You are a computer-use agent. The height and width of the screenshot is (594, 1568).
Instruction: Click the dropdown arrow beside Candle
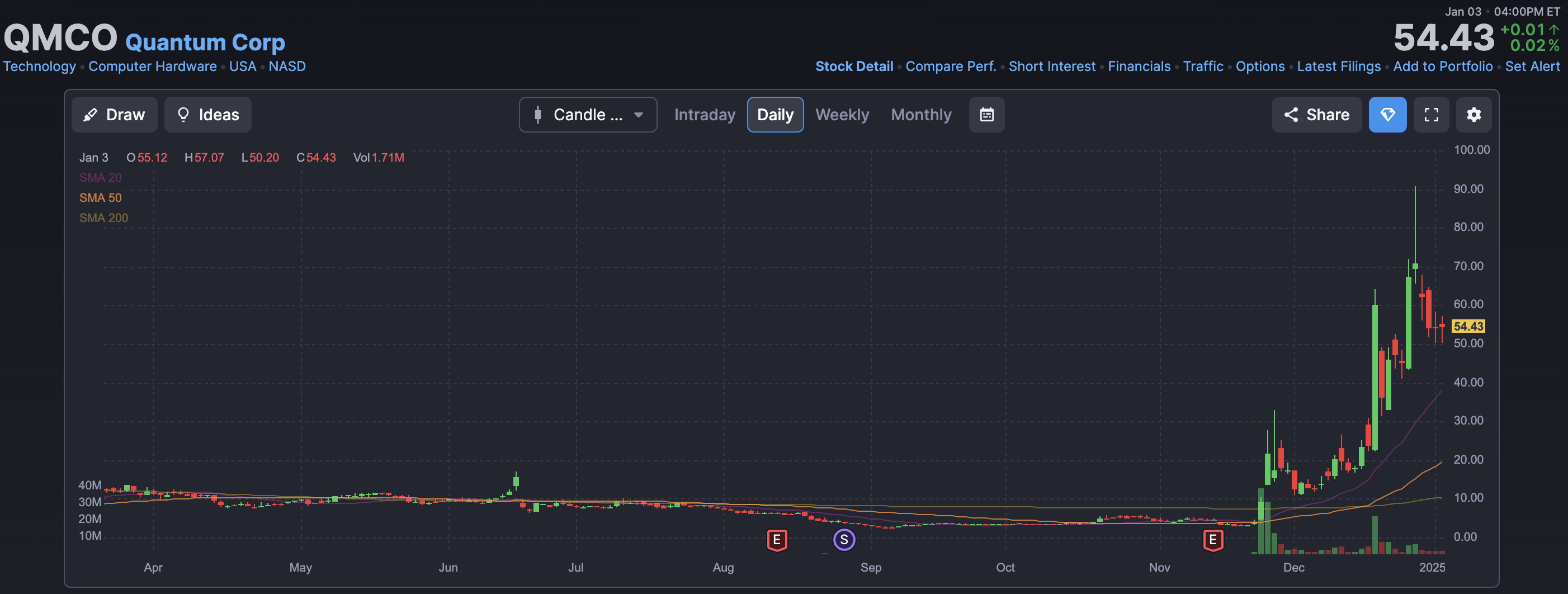(x=638, y=115)
